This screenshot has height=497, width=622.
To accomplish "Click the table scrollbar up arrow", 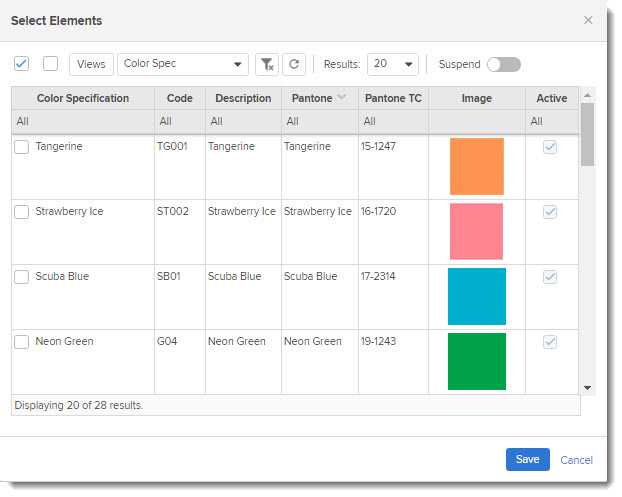I will pos(587,95).
